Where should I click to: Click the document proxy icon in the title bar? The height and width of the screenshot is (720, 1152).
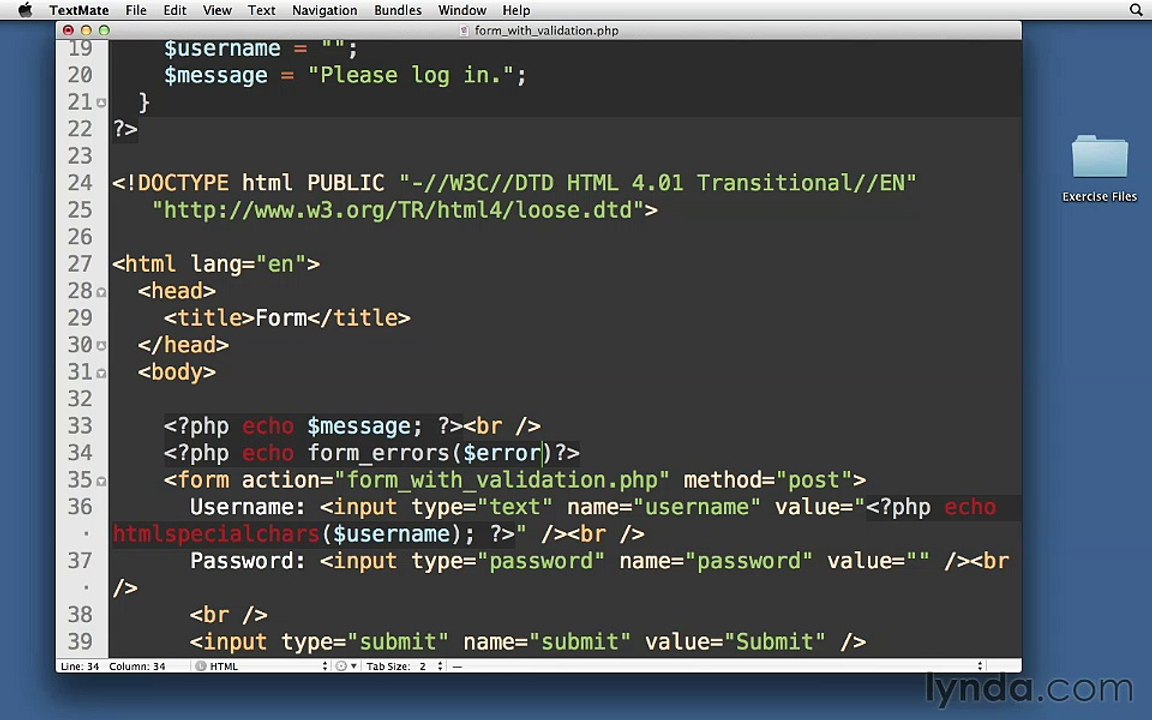click(x=464, y=30)
